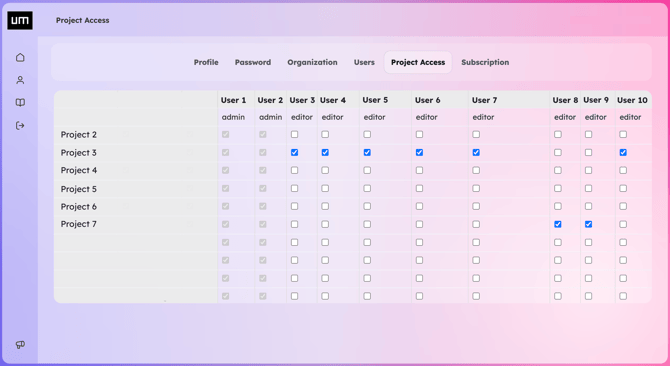Click the User 7 column header
The width and height of the screenshot is (670, 366).
pos(484,100)
